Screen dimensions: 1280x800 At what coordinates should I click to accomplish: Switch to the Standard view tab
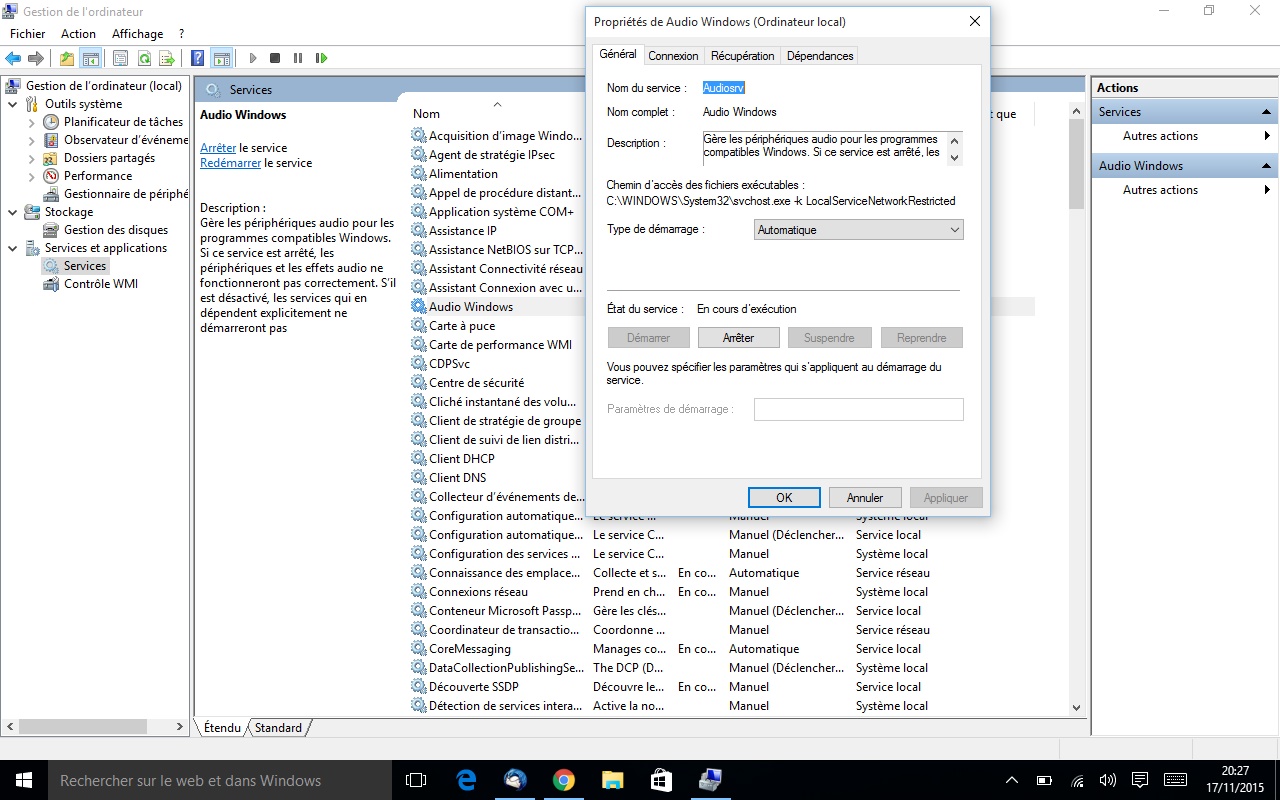(x=278, y=728)
